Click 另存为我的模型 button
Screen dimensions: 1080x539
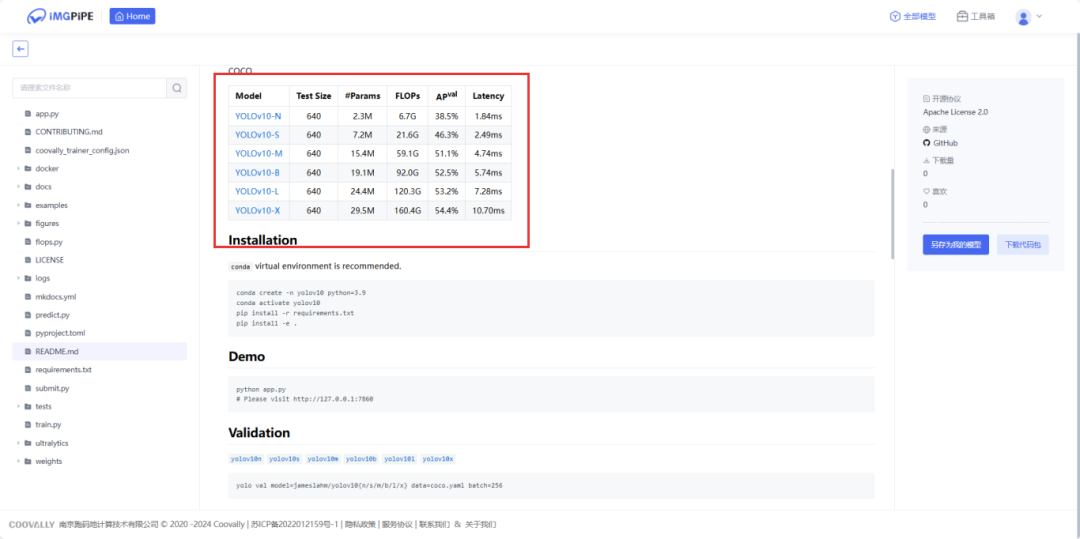click(955, 244)
